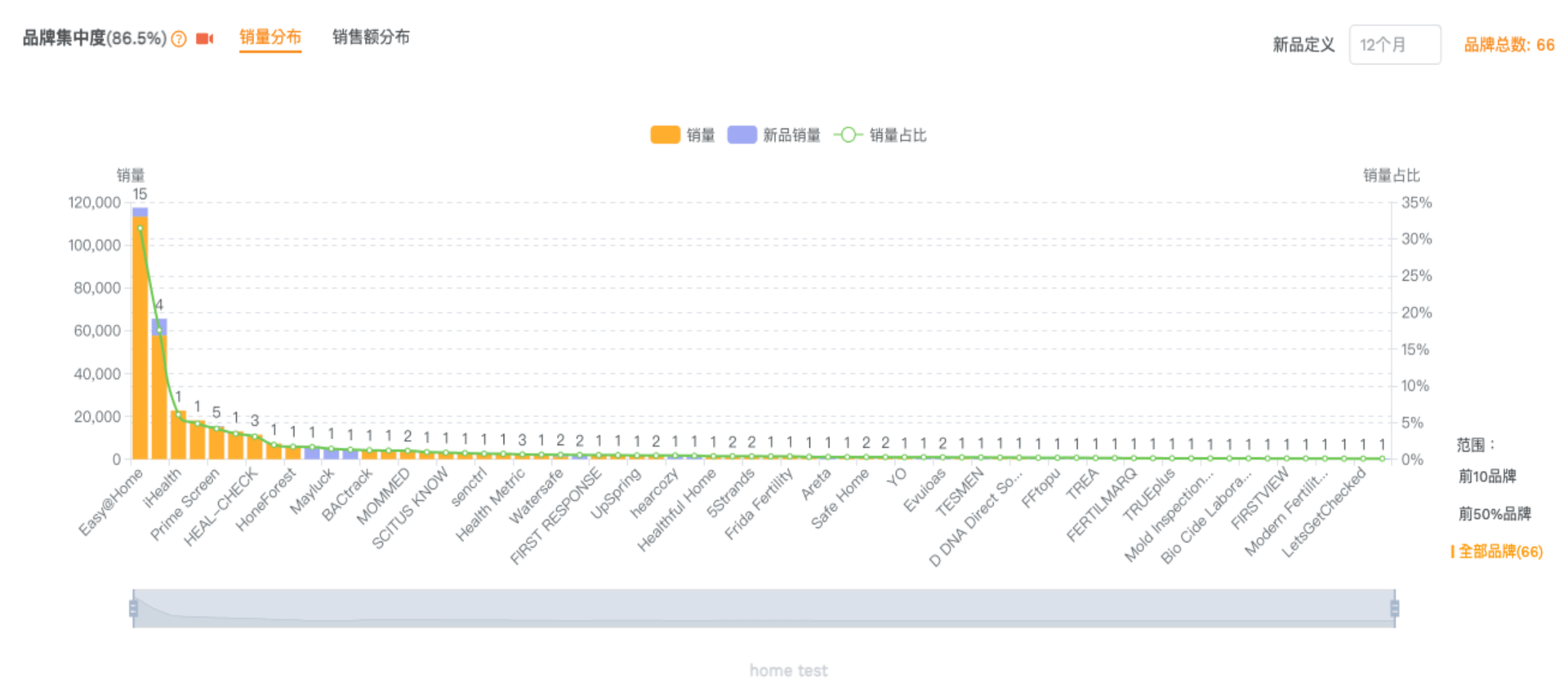
Task: Open the 新品定义 12个月 dropdown
Action: pos(1394,45)
